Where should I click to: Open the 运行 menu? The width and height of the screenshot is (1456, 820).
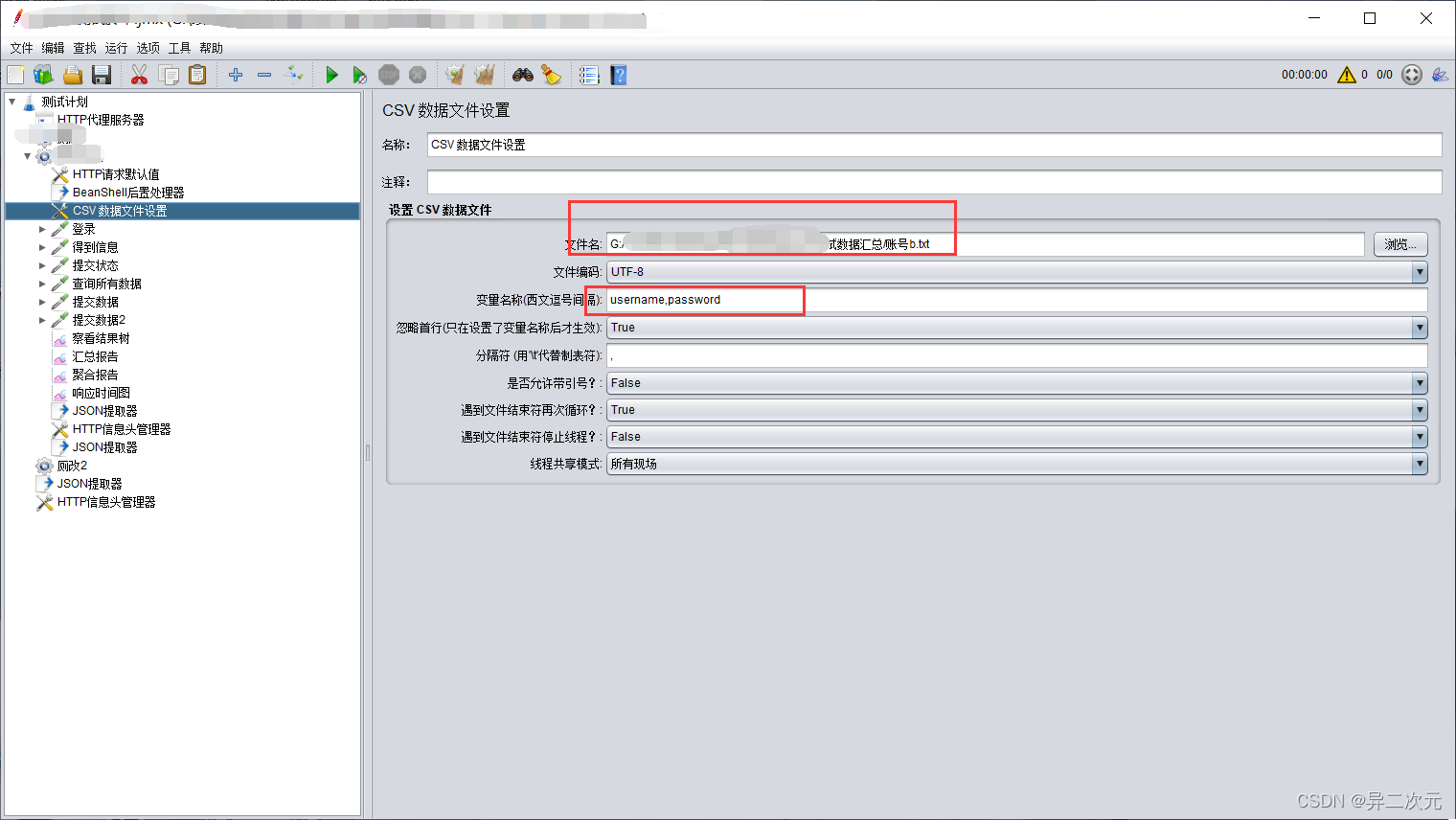click(x=116, y=48)
